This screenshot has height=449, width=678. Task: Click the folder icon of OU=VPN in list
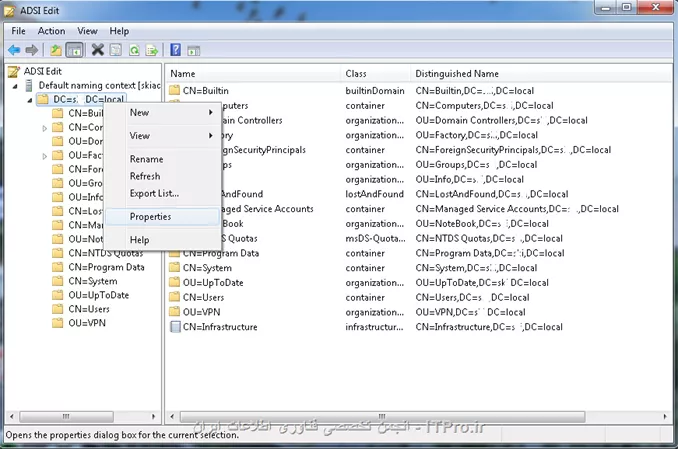[174, 312]
